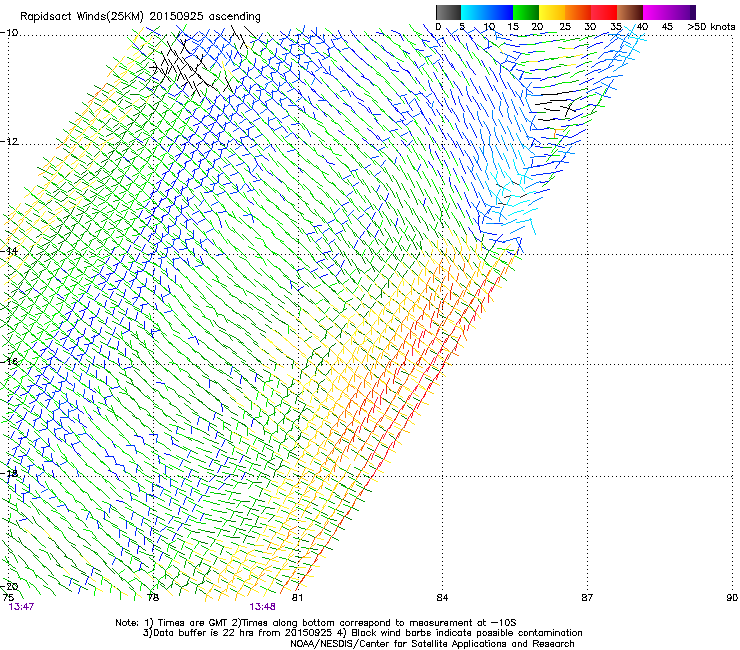Click the longitude label '90'
740x650 pixels.
pyautogui.click(x=732, y=598)
